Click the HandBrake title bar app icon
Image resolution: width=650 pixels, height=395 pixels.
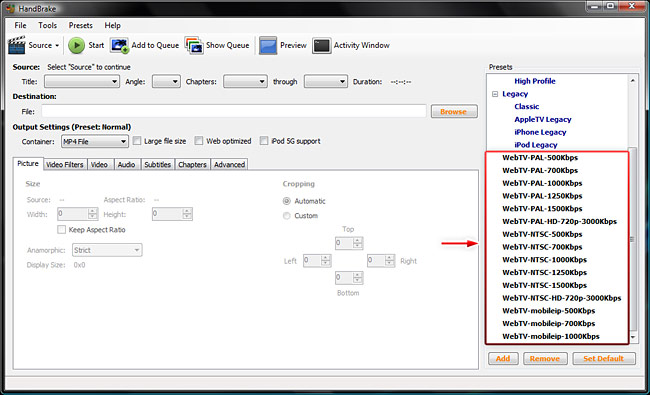pyautogui.click(x=10, y=8)
